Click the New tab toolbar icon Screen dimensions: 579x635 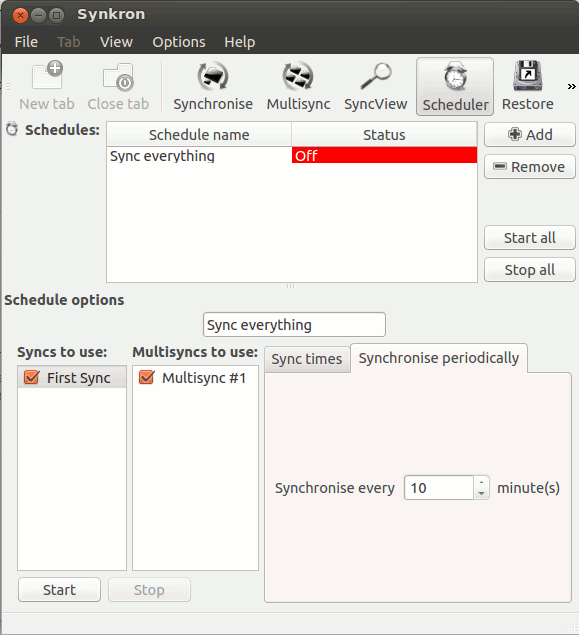click(47, 86)
